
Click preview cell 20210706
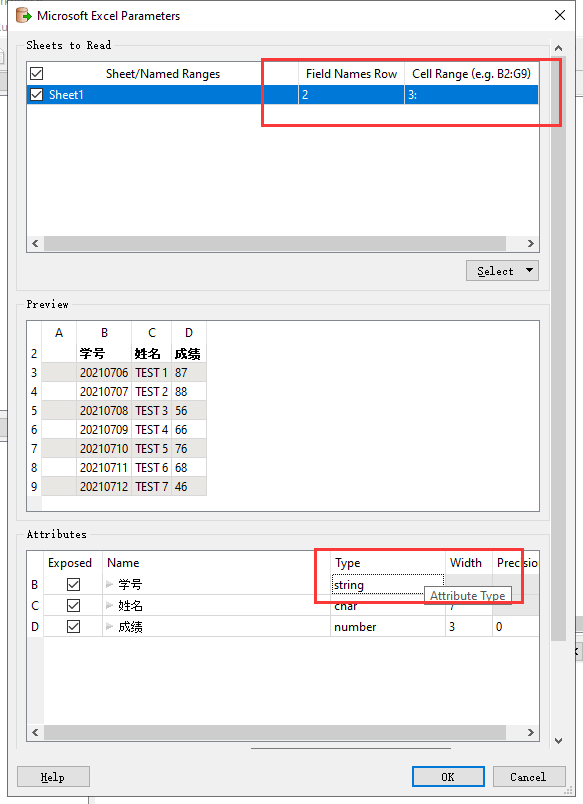pyautogui.click(x=104, y=373)
